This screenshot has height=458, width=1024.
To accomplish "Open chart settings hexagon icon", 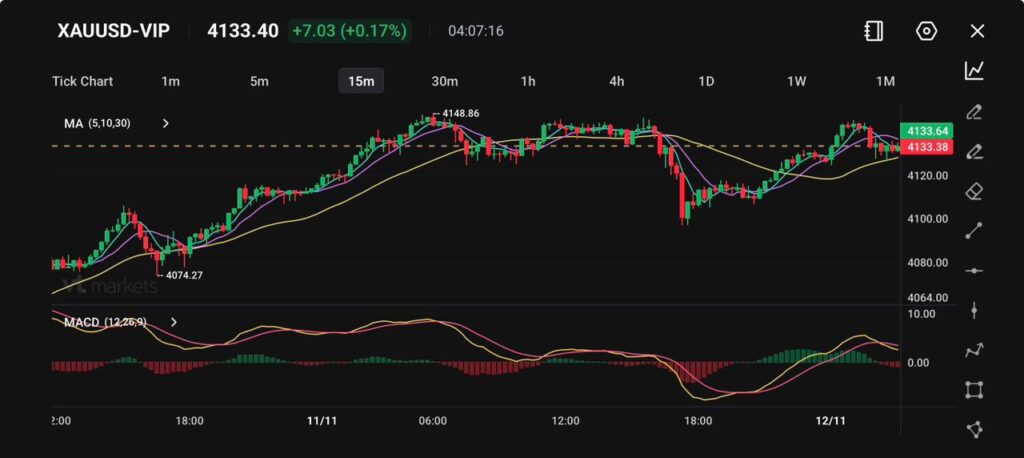I will (x=926, y=31).
